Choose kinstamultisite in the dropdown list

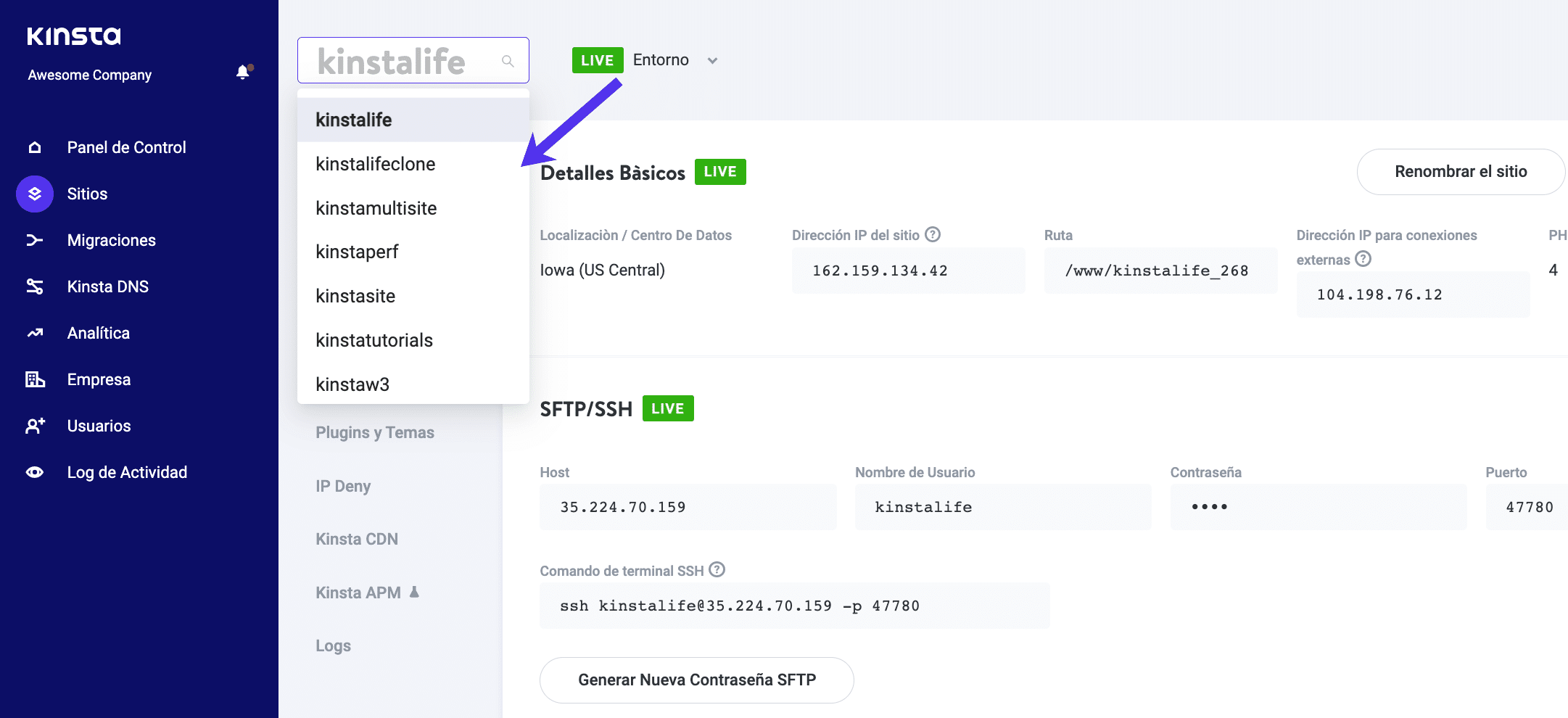376,209
